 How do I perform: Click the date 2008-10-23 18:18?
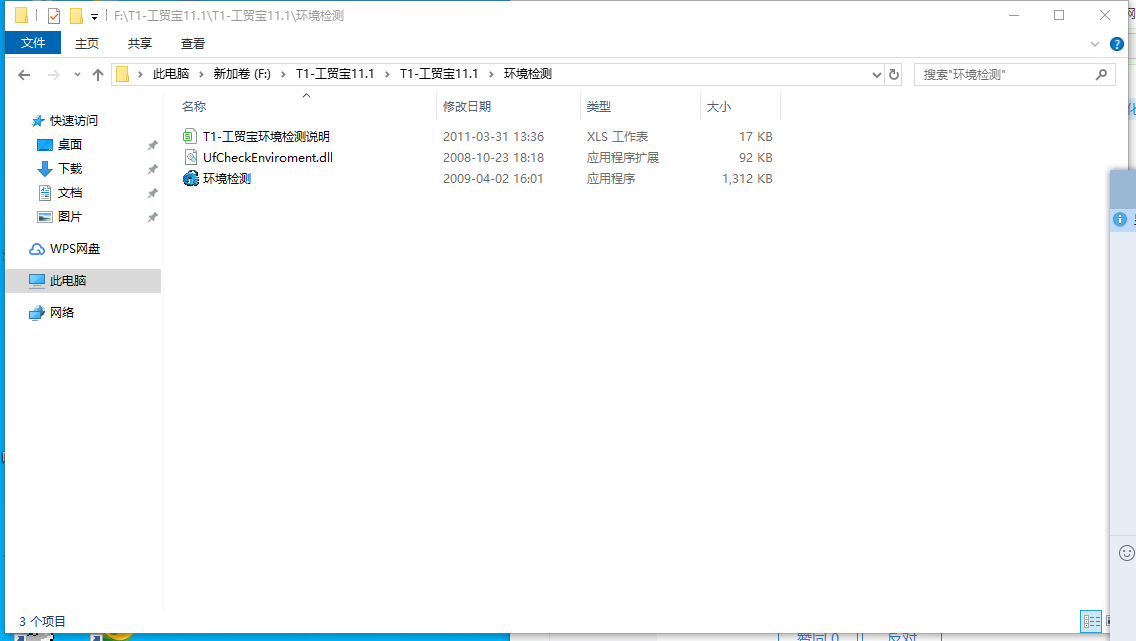click(x=493, y=157)
